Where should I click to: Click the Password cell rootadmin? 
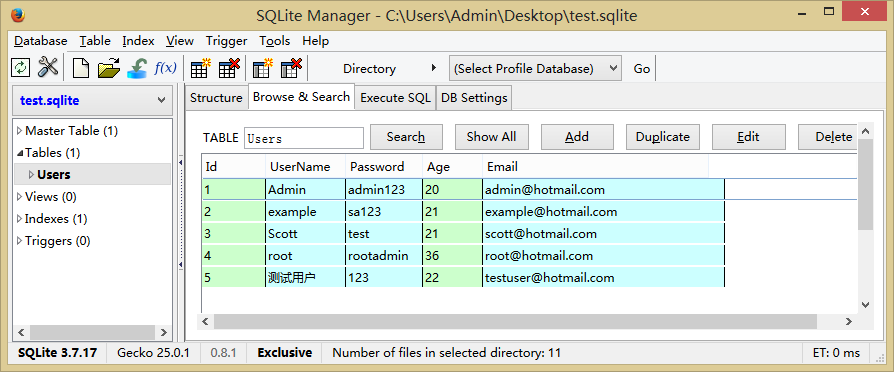(384, 256)
